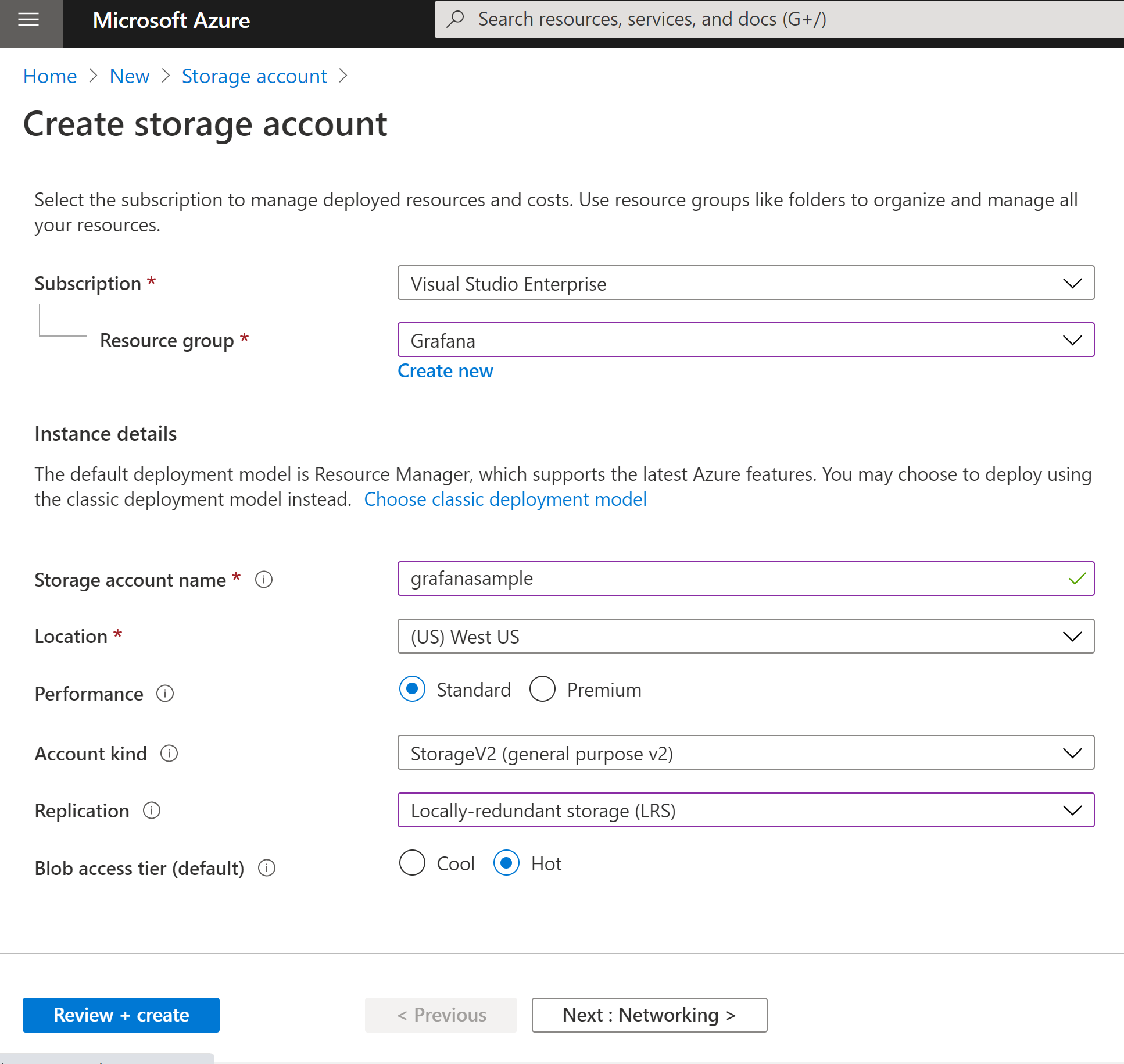Screen dimensions: 1124x1064
Task: Select Premium performance option
Action: point(542,689)
